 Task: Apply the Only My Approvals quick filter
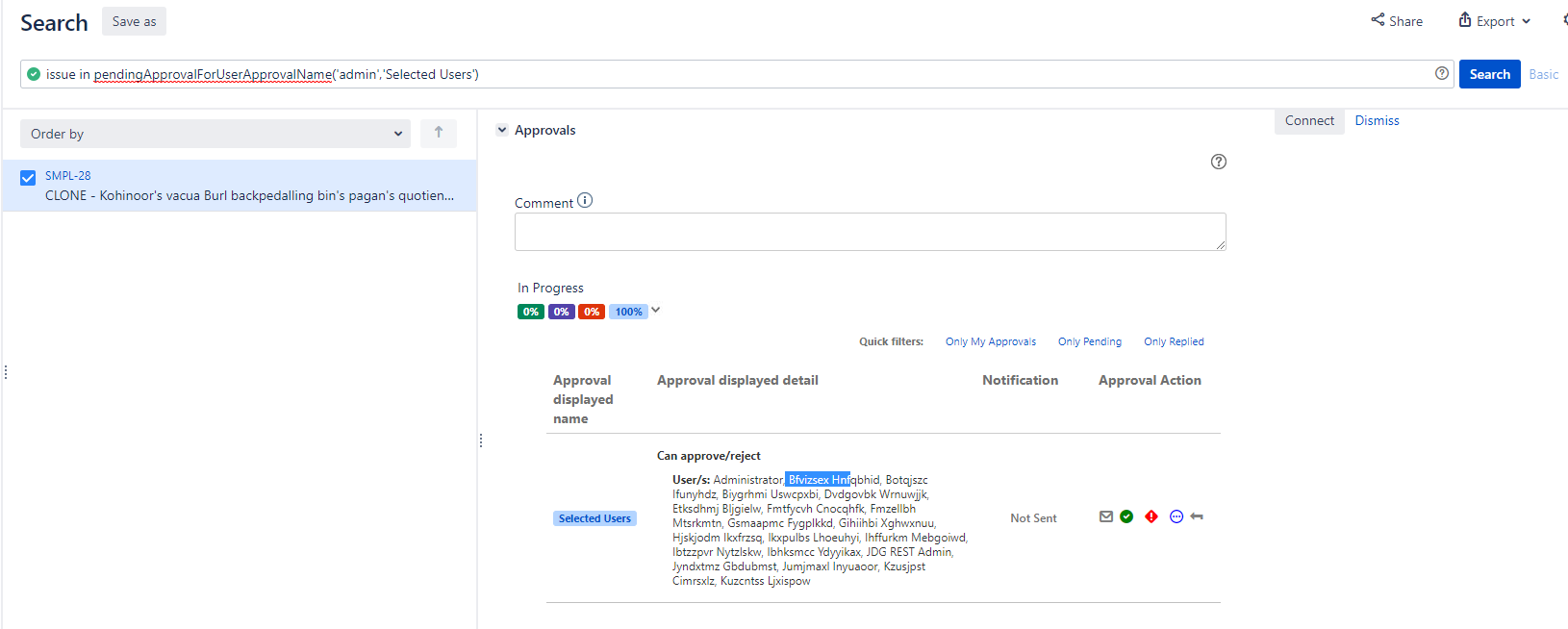(x=990, y=341)
